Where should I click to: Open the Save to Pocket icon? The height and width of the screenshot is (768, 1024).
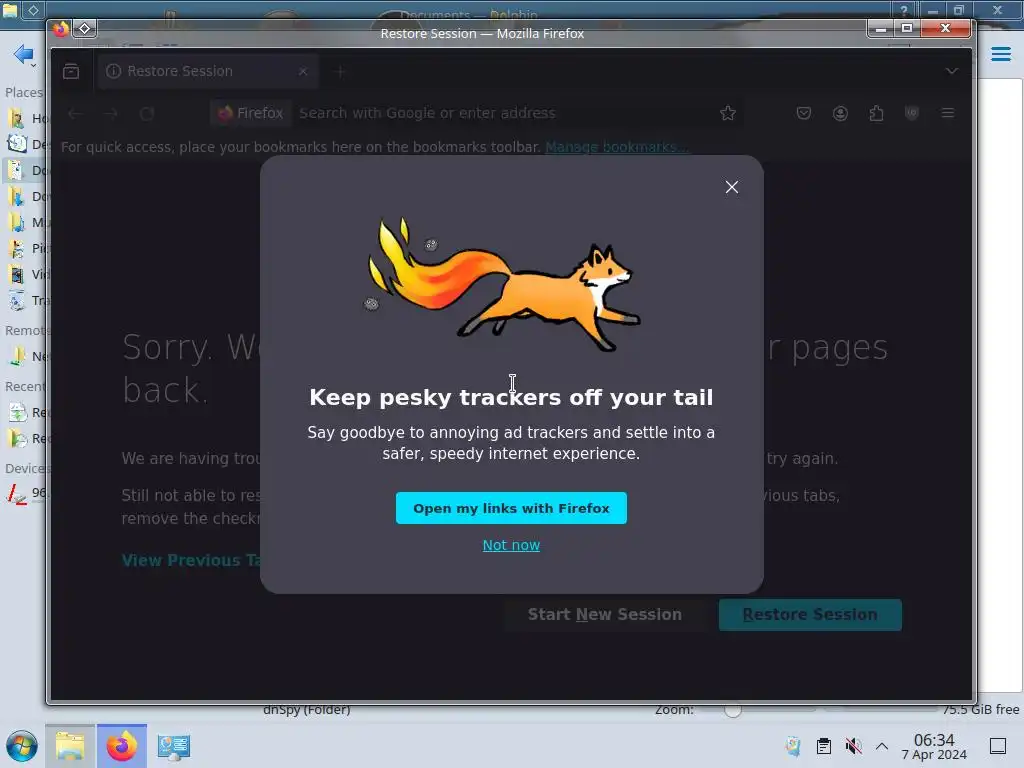804,114
